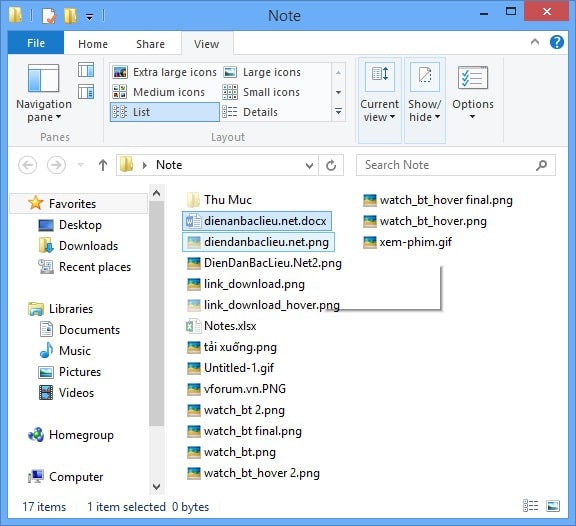Expand the layout gallery more arrow

(338, 111)
